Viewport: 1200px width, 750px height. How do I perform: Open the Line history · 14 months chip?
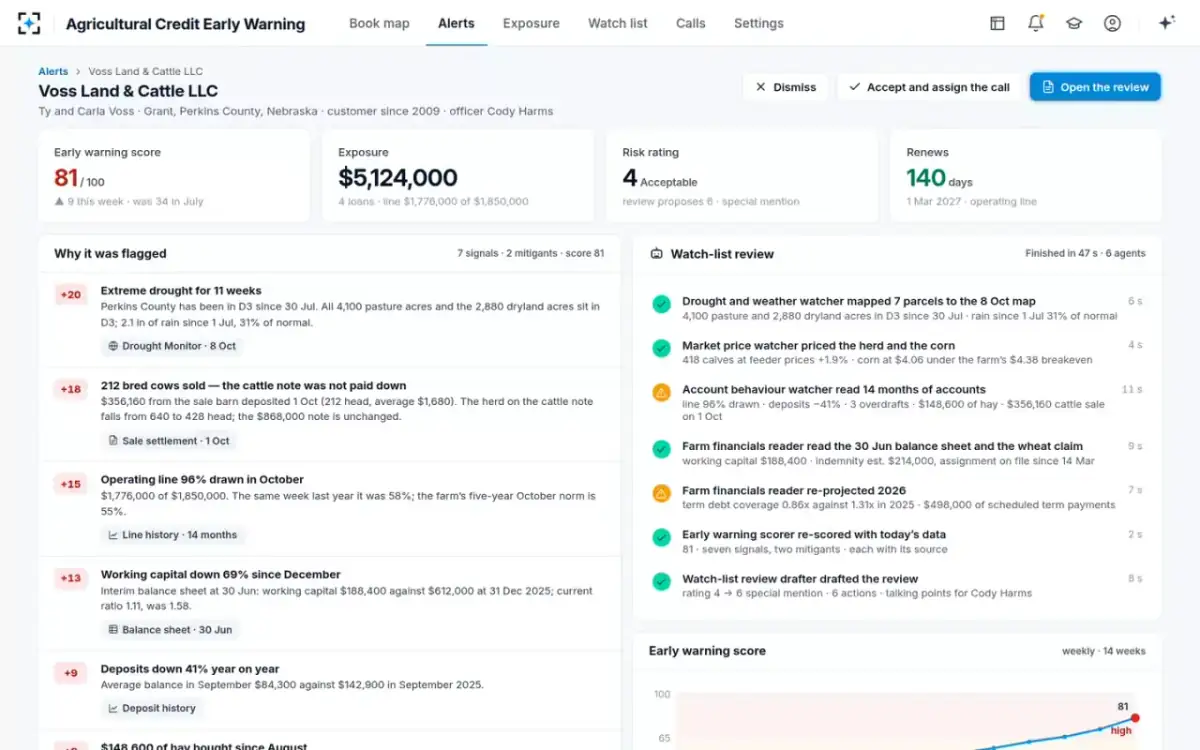point(173,535)
